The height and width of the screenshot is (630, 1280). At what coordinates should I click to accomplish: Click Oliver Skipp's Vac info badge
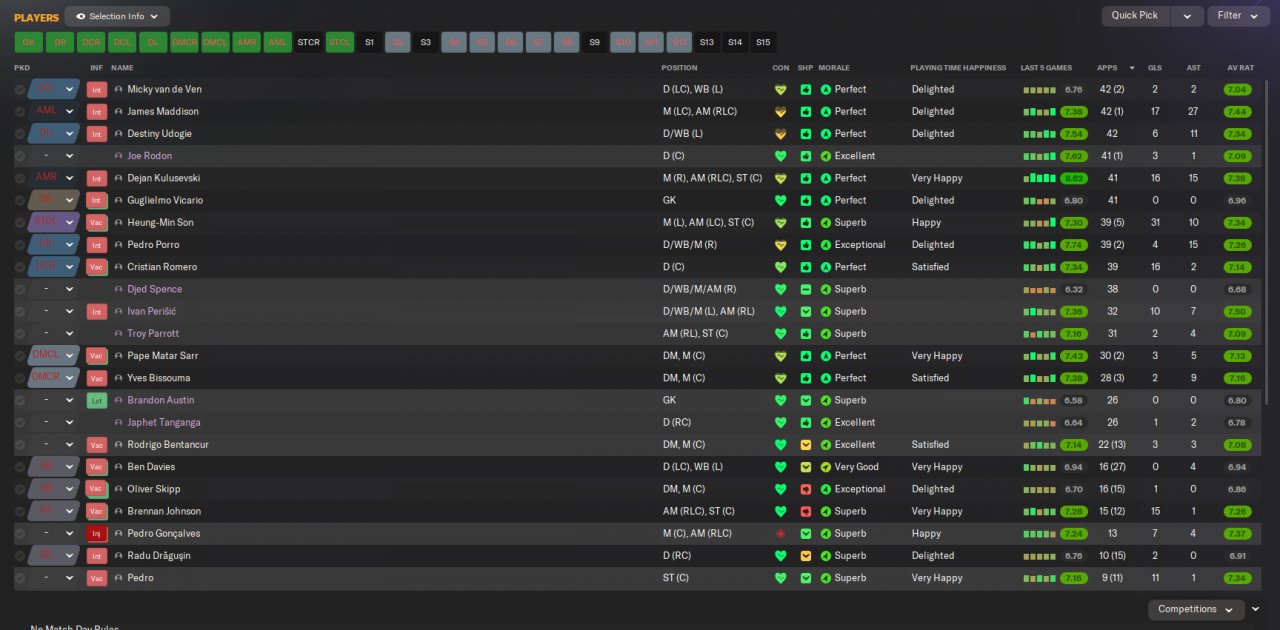97,490
